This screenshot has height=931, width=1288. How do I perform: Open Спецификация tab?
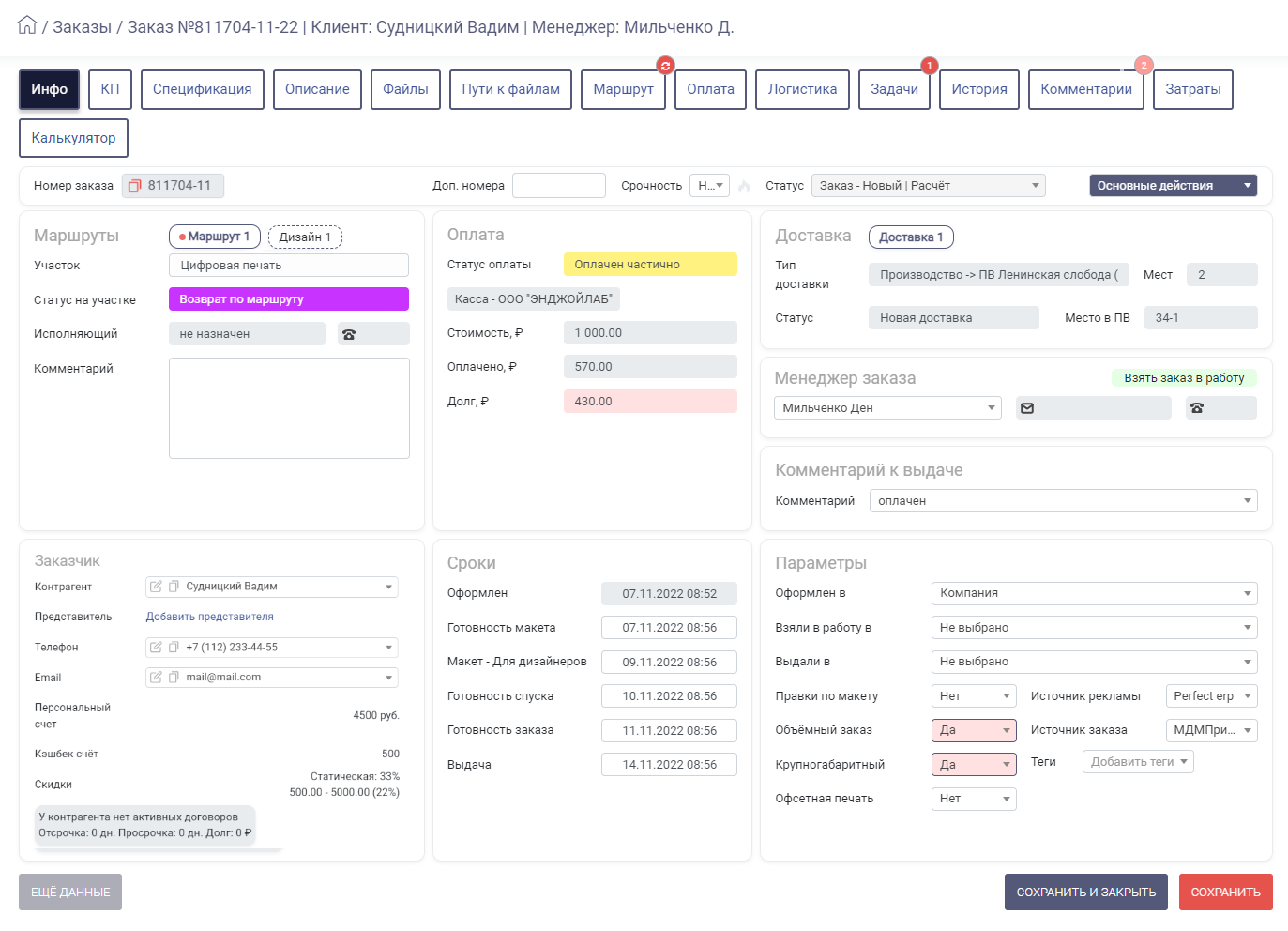point(202,89)
